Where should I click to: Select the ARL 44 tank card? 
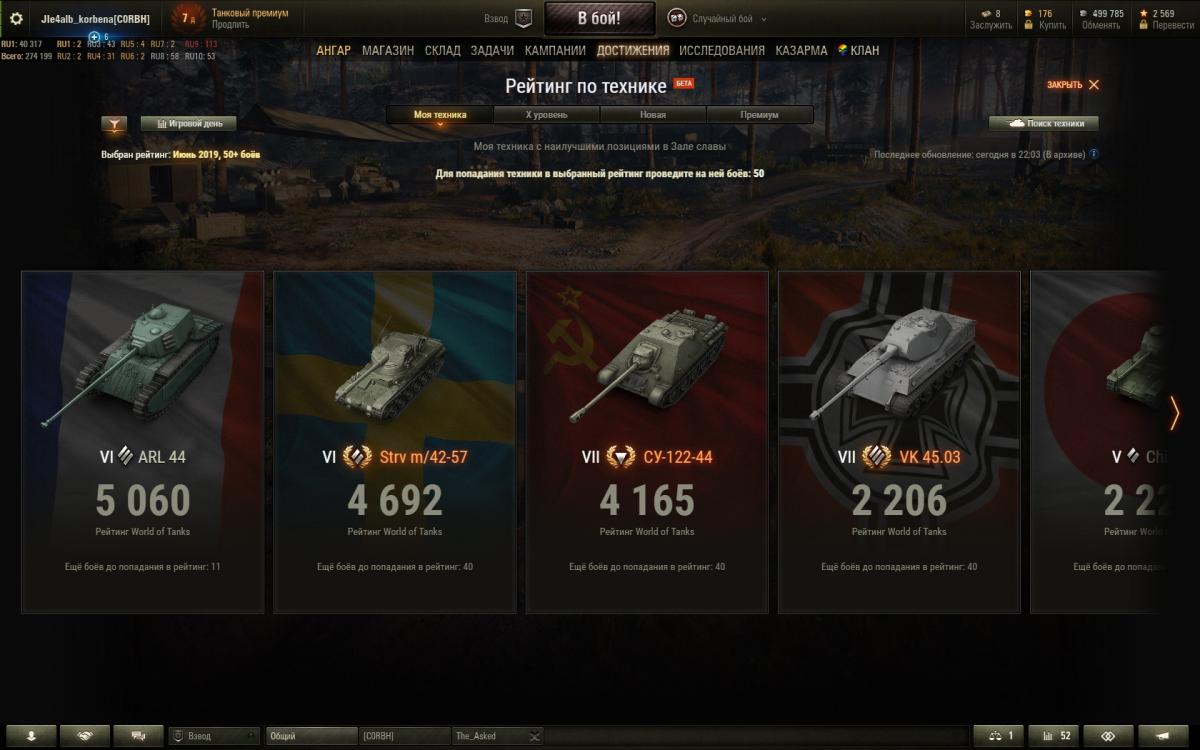(x=143, y=442)
